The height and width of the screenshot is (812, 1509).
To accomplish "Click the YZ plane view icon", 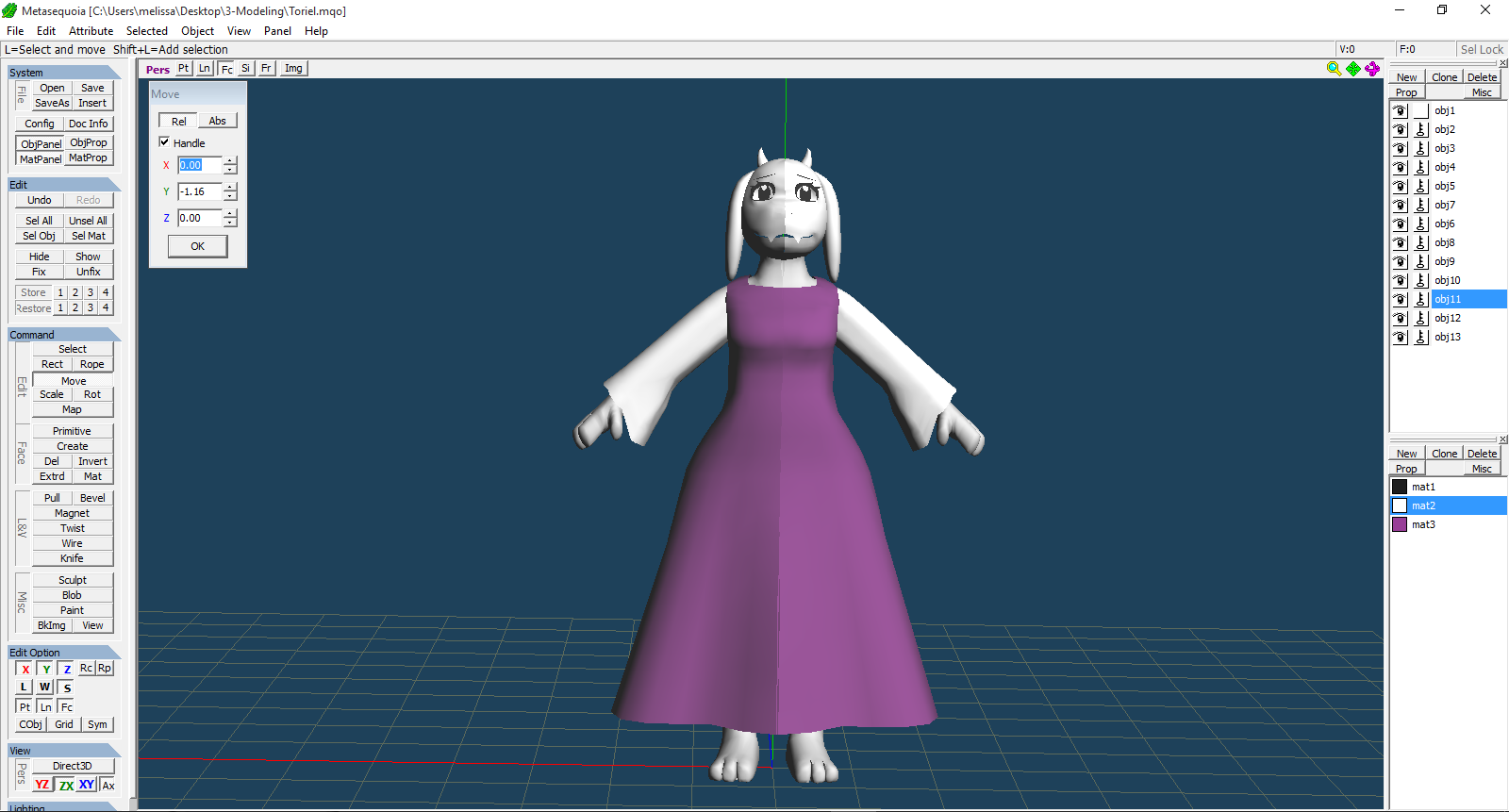I will [42, 785].
